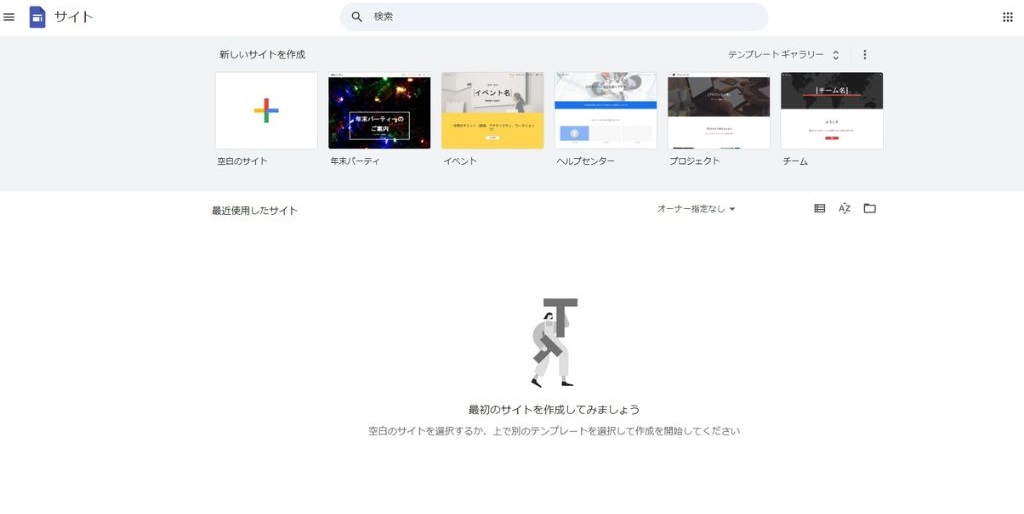Click into the 検索 search field

(x=560, y=17)
